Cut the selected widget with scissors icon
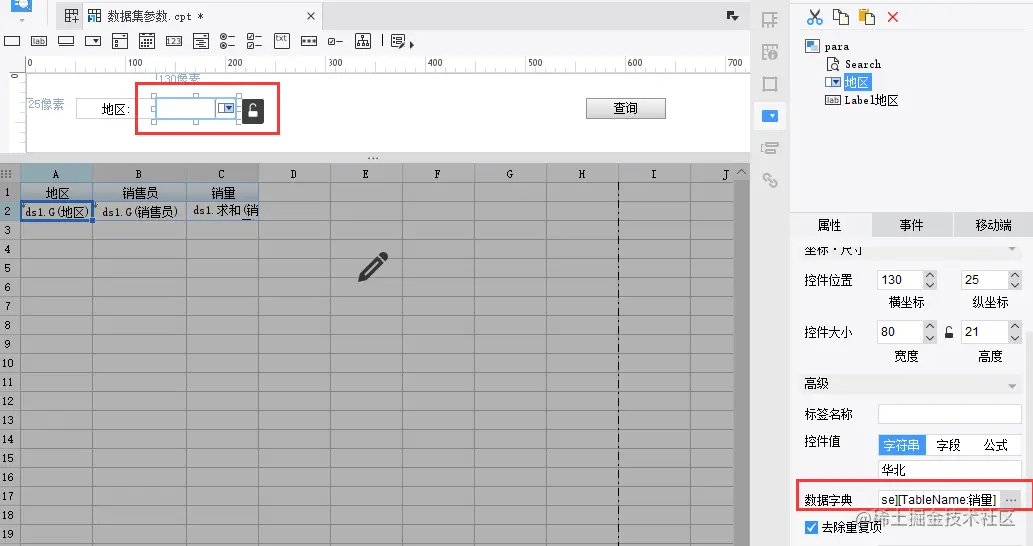The height and width of the screenshot is (546, 1033). point(815,17)
